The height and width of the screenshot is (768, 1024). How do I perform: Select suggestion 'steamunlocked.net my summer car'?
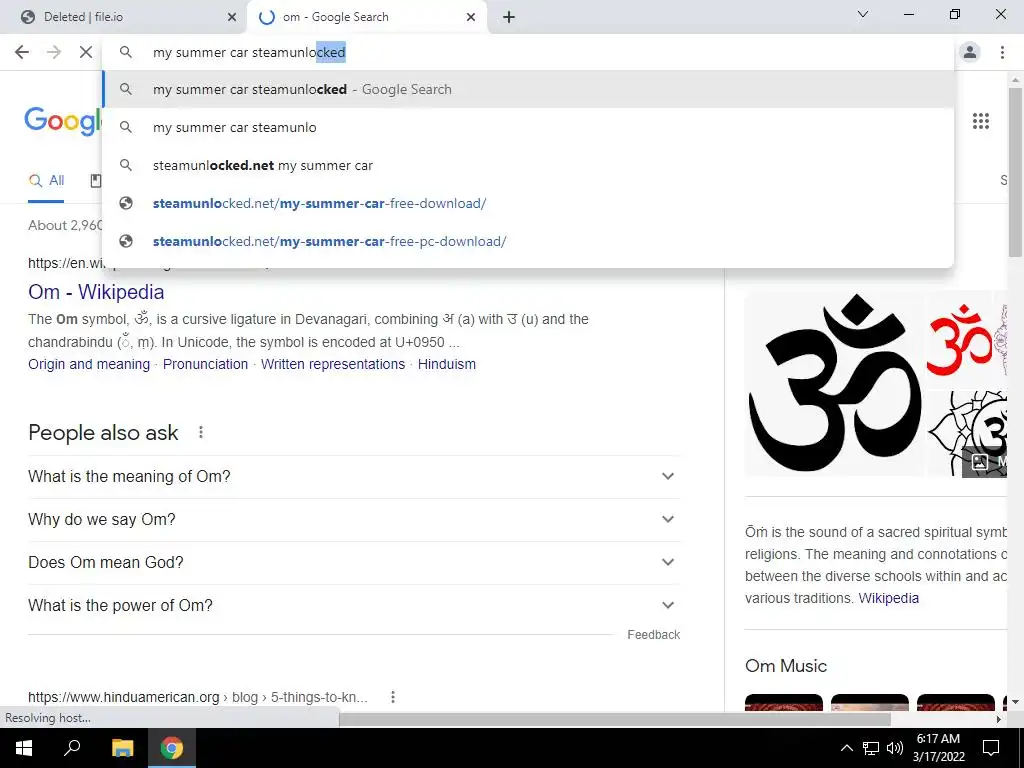point(528,165)
